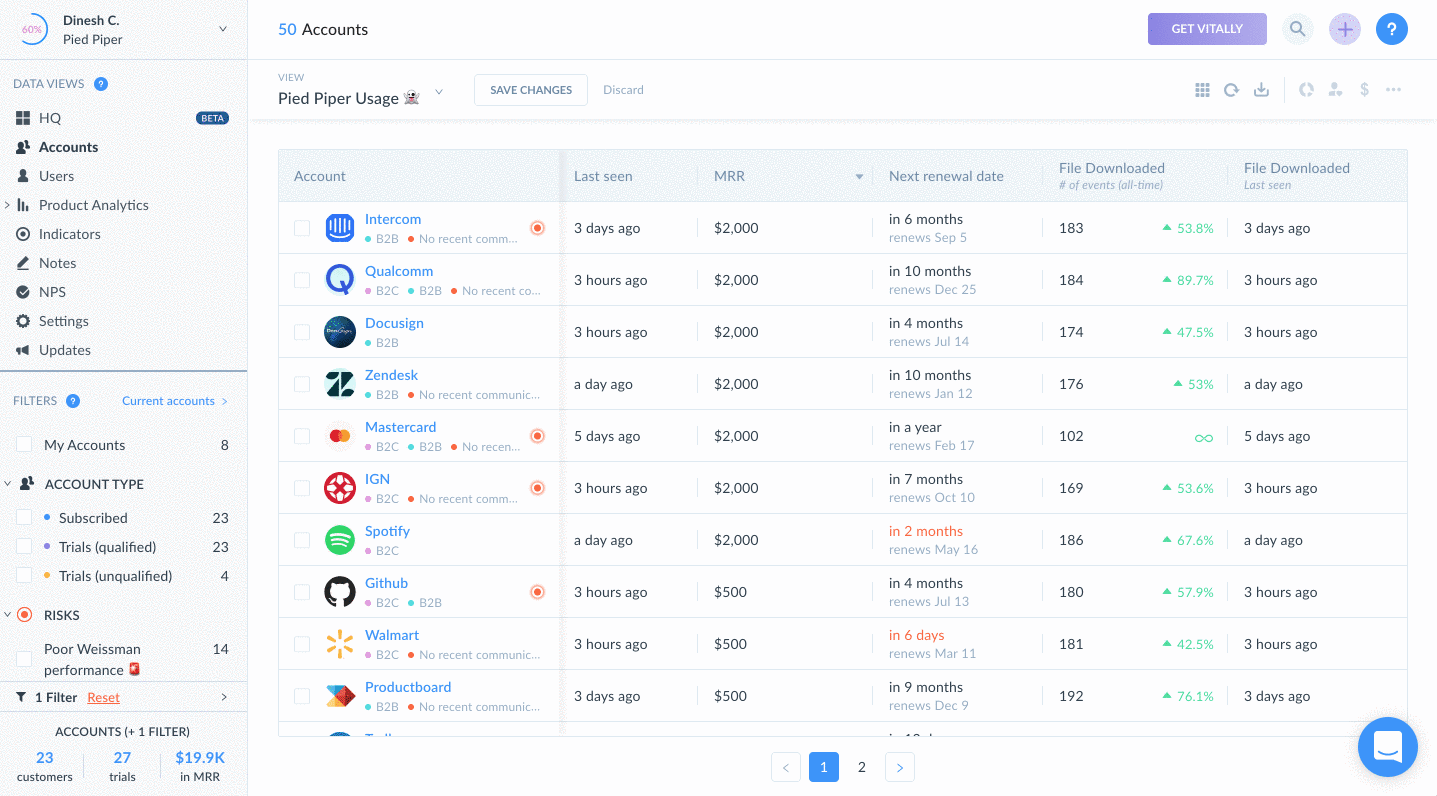
Task: Collapse the Risks section
Action: click(x=8, y=615)
